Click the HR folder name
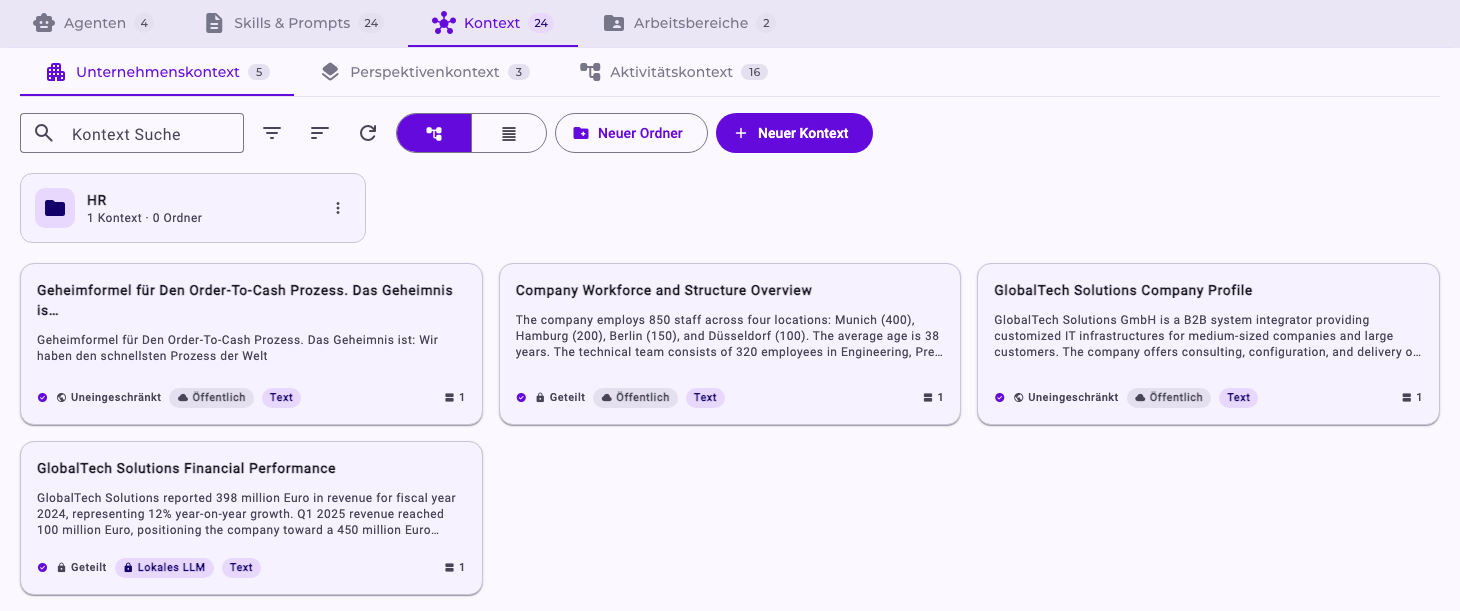This screenshot has width=1460, height=611. (97, 200)
